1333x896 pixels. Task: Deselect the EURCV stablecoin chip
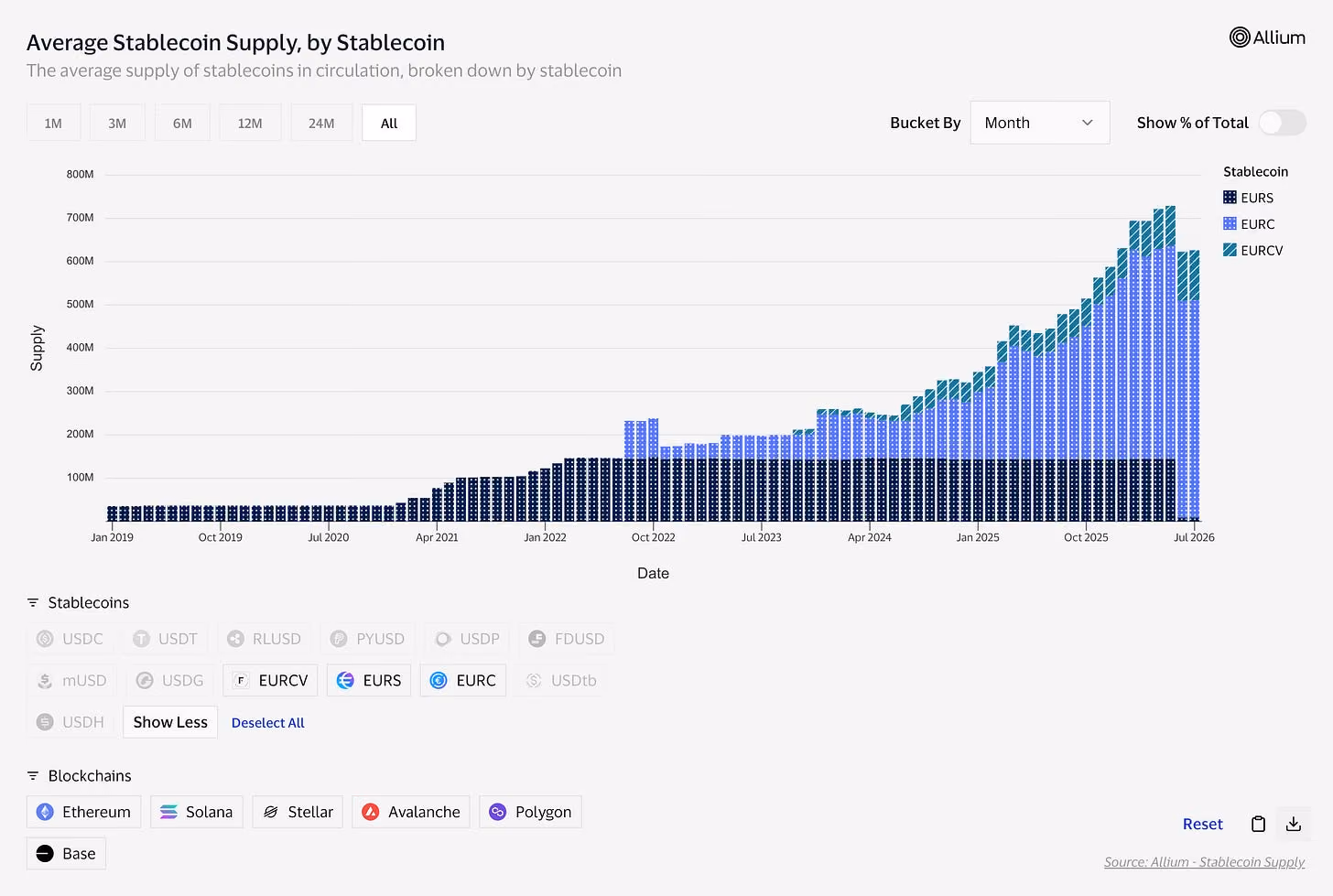270,680
